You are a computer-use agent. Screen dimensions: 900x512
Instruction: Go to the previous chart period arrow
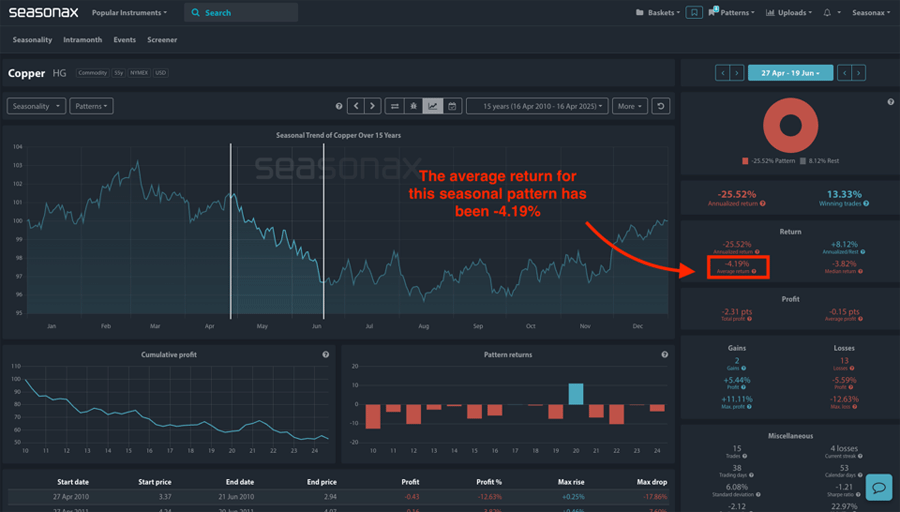tap(355, 106)
